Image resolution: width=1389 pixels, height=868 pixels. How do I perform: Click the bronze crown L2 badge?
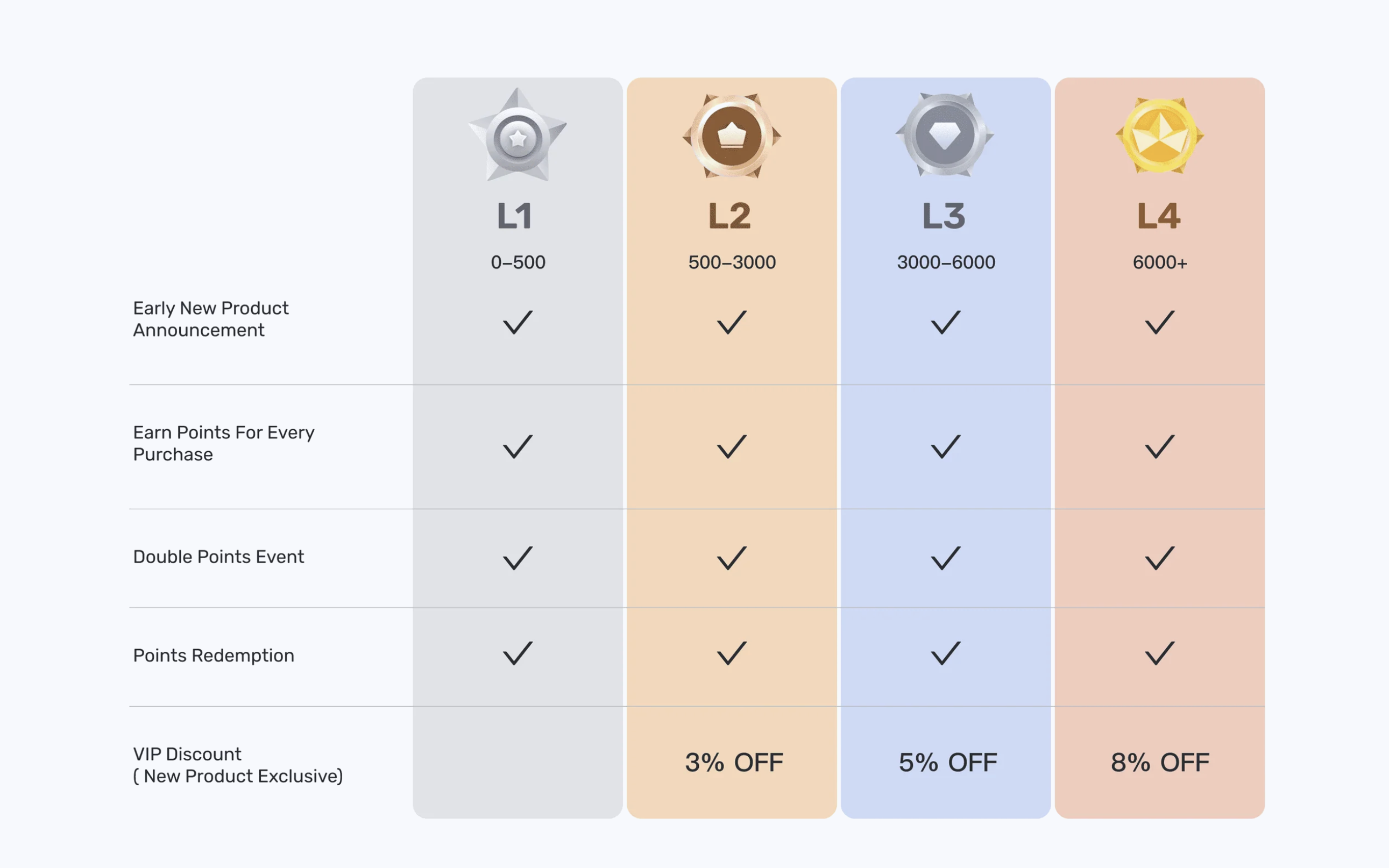[x=732, y=136]
